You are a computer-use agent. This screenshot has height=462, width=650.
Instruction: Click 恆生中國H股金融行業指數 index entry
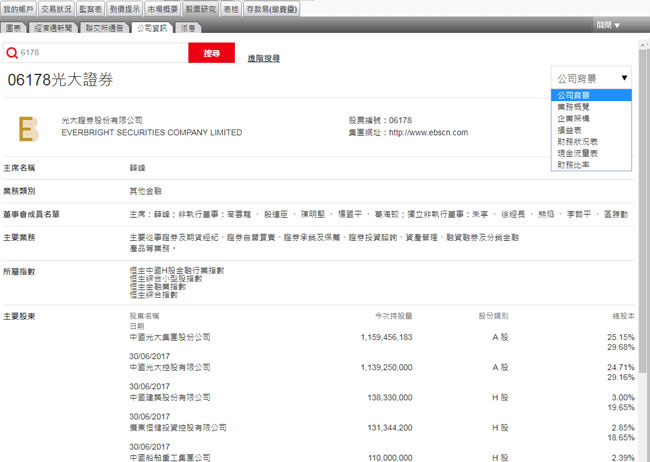(177, 270)
